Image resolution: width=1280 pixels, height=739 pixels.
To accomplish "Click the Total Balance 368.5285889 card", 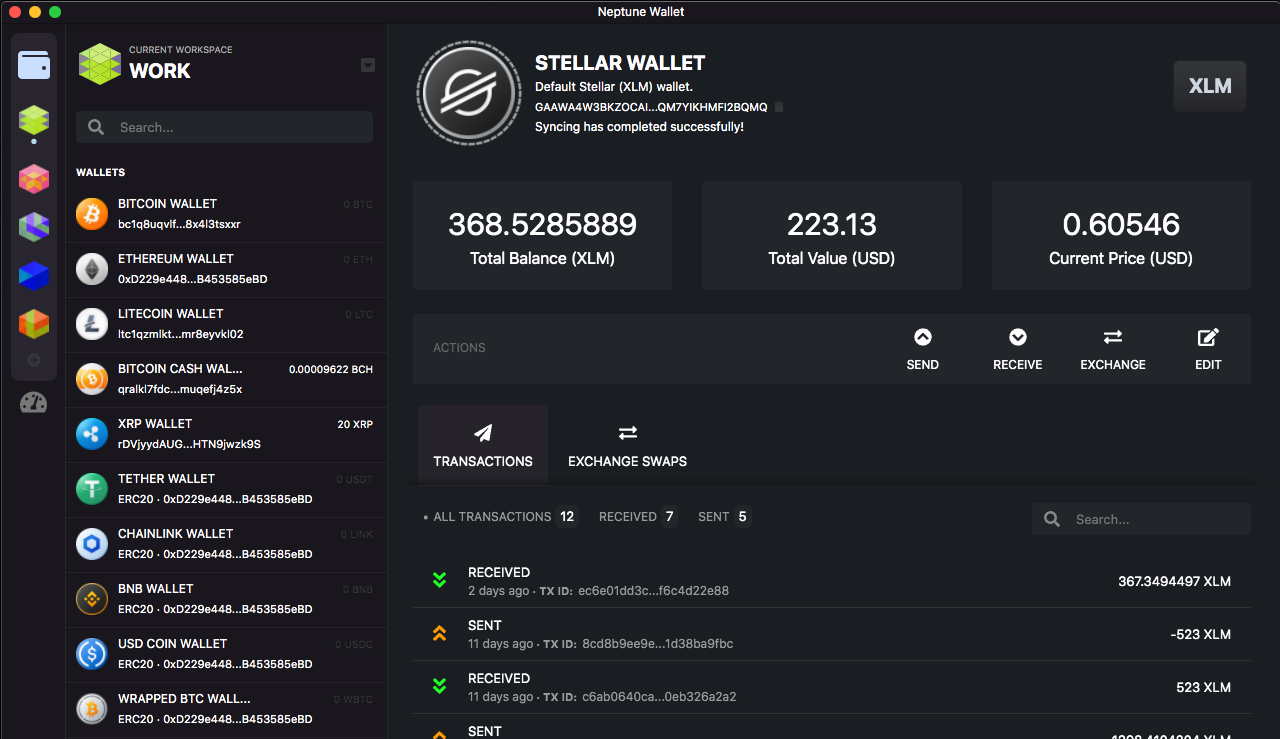I will pyautogui.click(x=542, y=236).
